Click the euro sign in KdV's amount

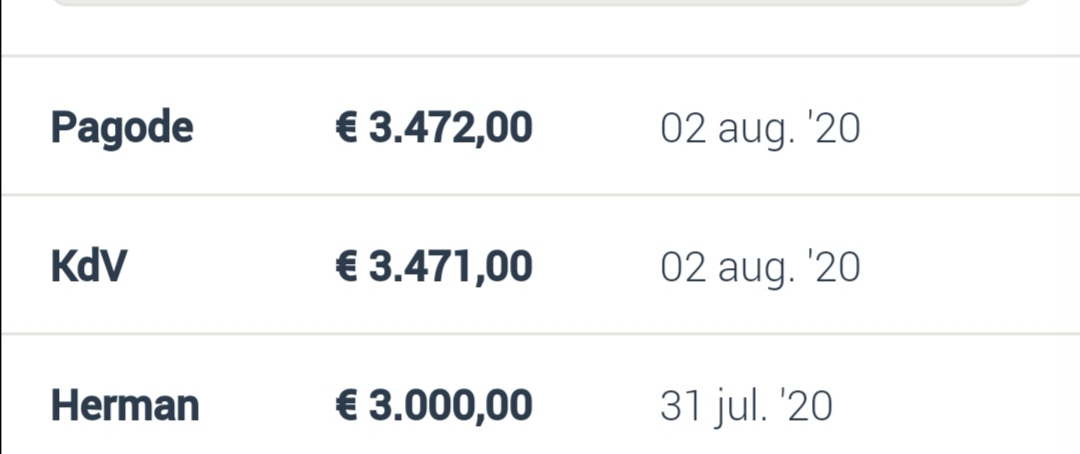point(346,267)
